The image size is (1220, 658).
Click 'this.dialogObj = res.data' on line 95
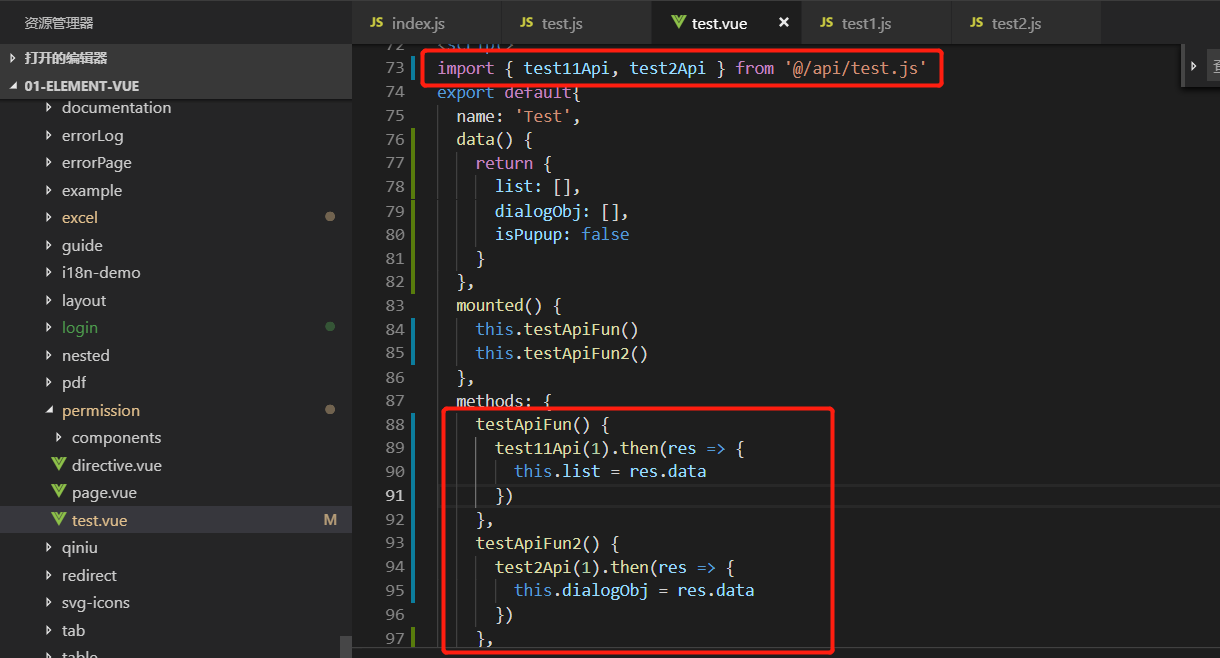coord(634,590)
